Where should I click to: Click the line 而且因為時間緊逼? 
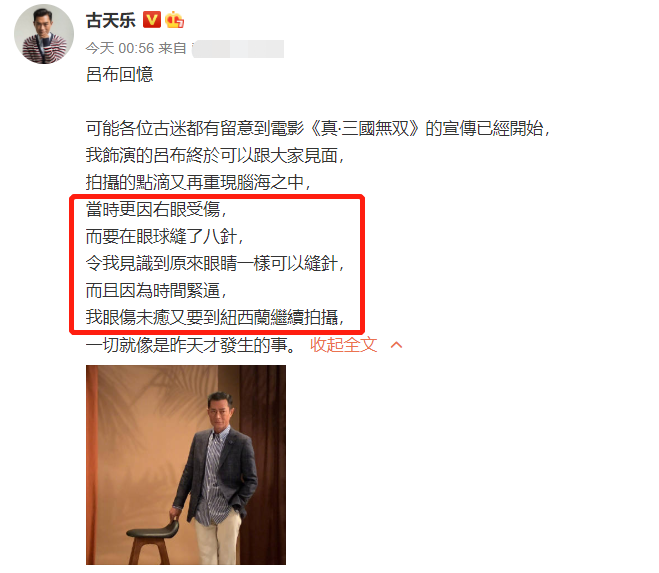tap(156, 290)
